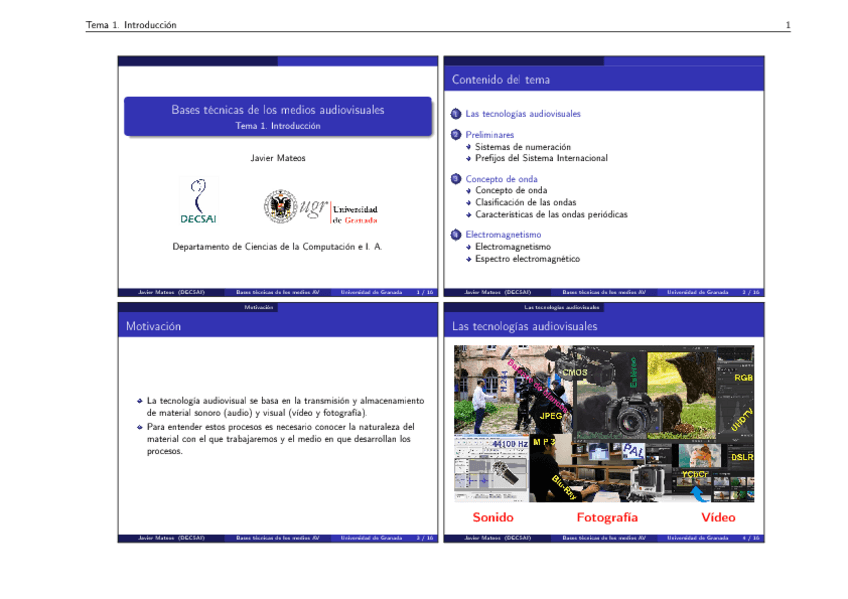Click the red 'Vídeo' label
This screenshot has height=599, width=848.
tap(718, 518)
